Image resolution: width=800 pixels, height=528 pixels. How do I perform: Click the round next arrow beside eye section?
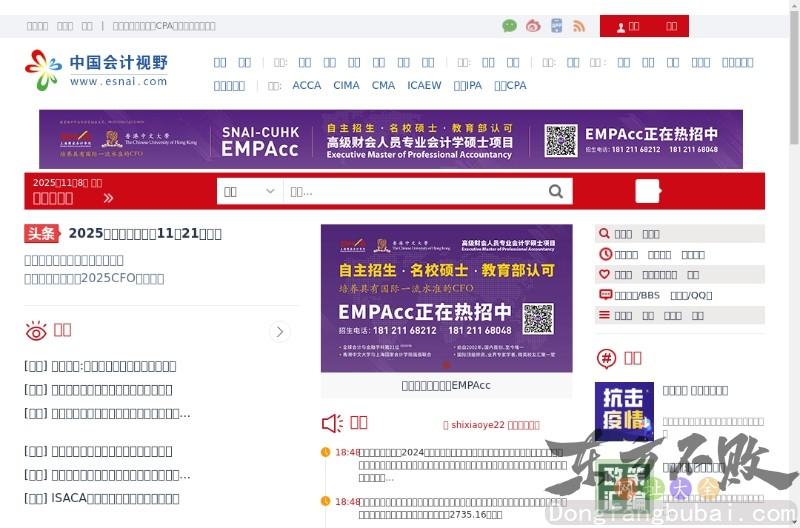coord(280,332)
